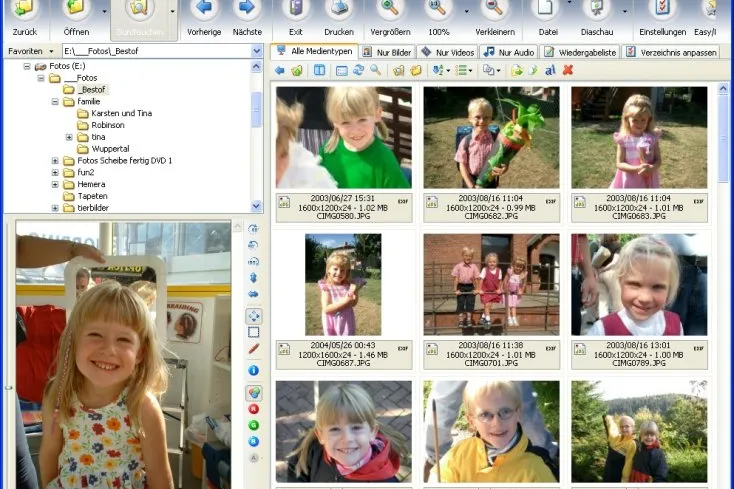Screen dimensions: 734x489
Task: Switch to the Nur Audio tab
Action: (x=508, y=52)
